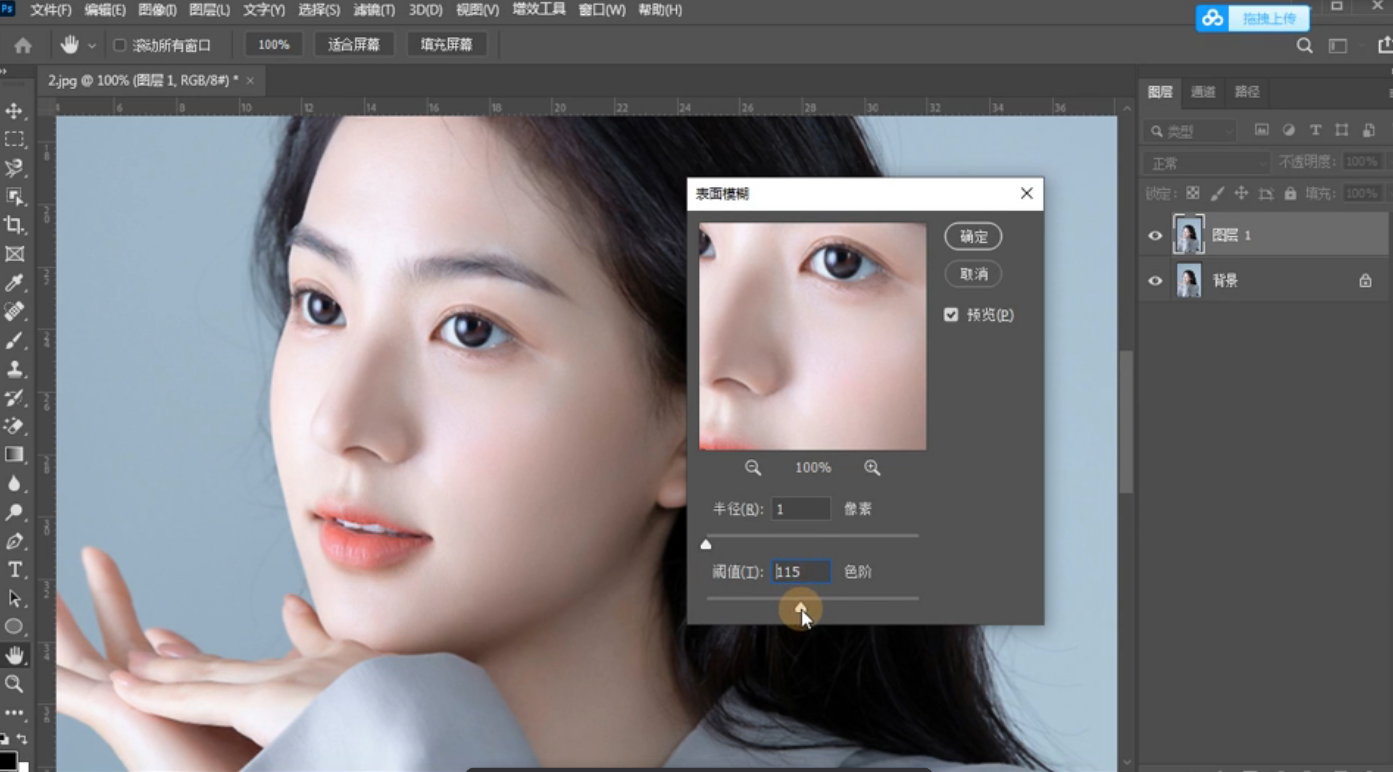
Task: Select the Brush tool
Action: (14, 341)
